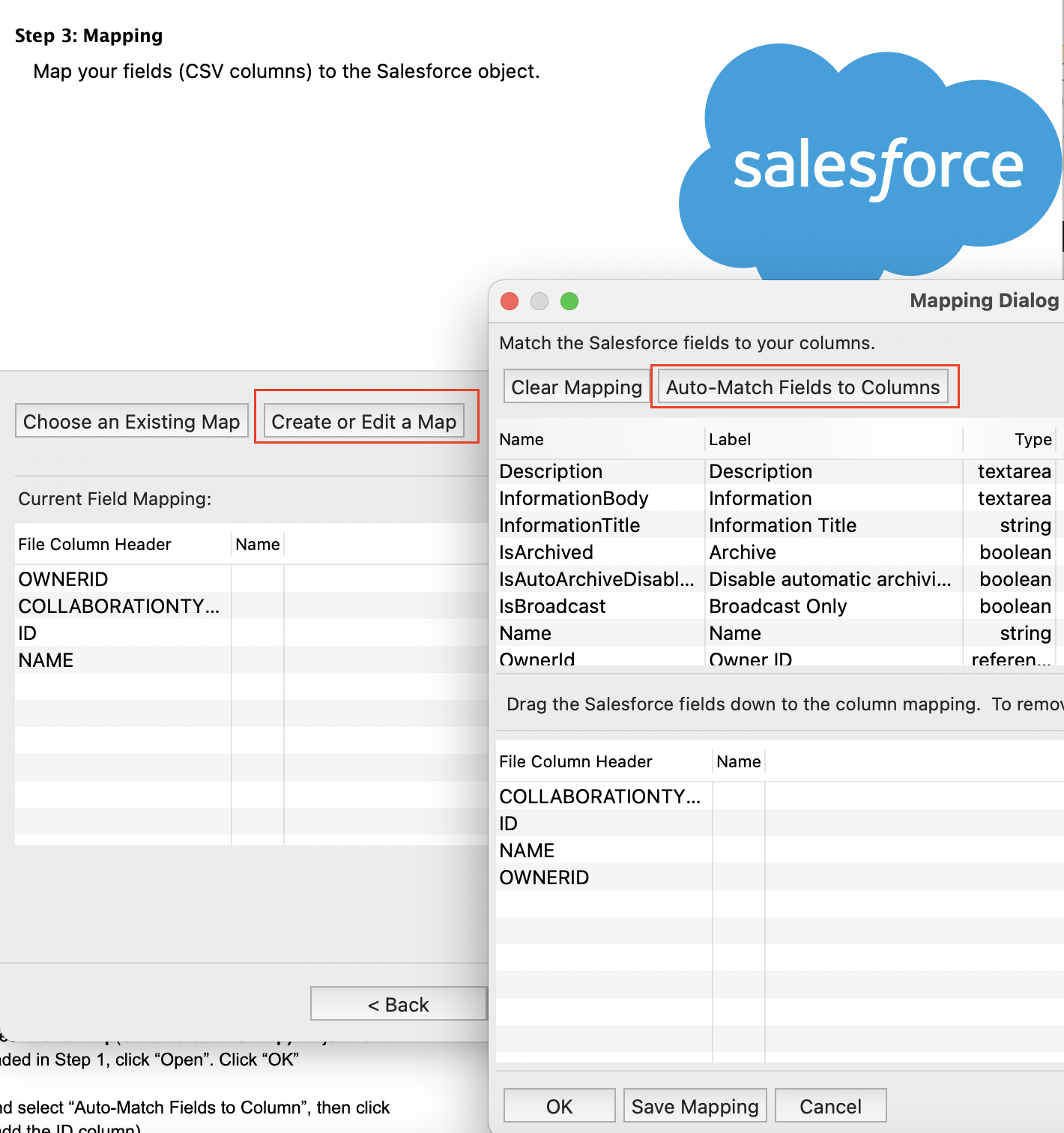Sort Salesforce fields by Type header
The image size is (1064, 1133).
point(1009,439)
